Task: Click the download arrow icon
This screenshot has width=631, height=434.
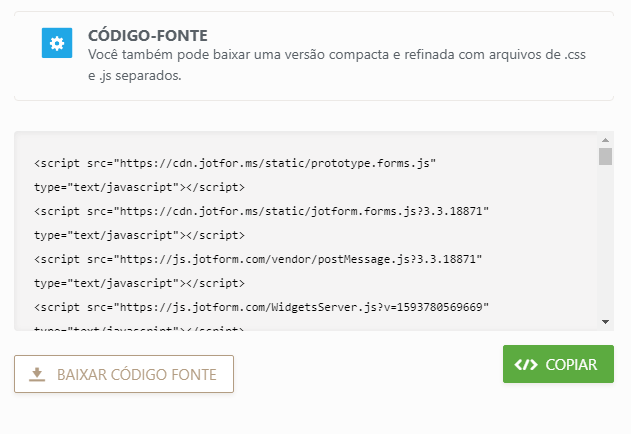Action: point(37,374)
